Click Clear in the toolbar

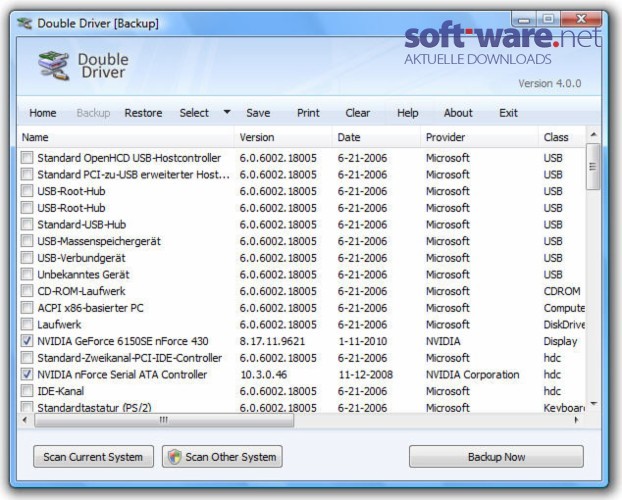click(x=357, y=113)
